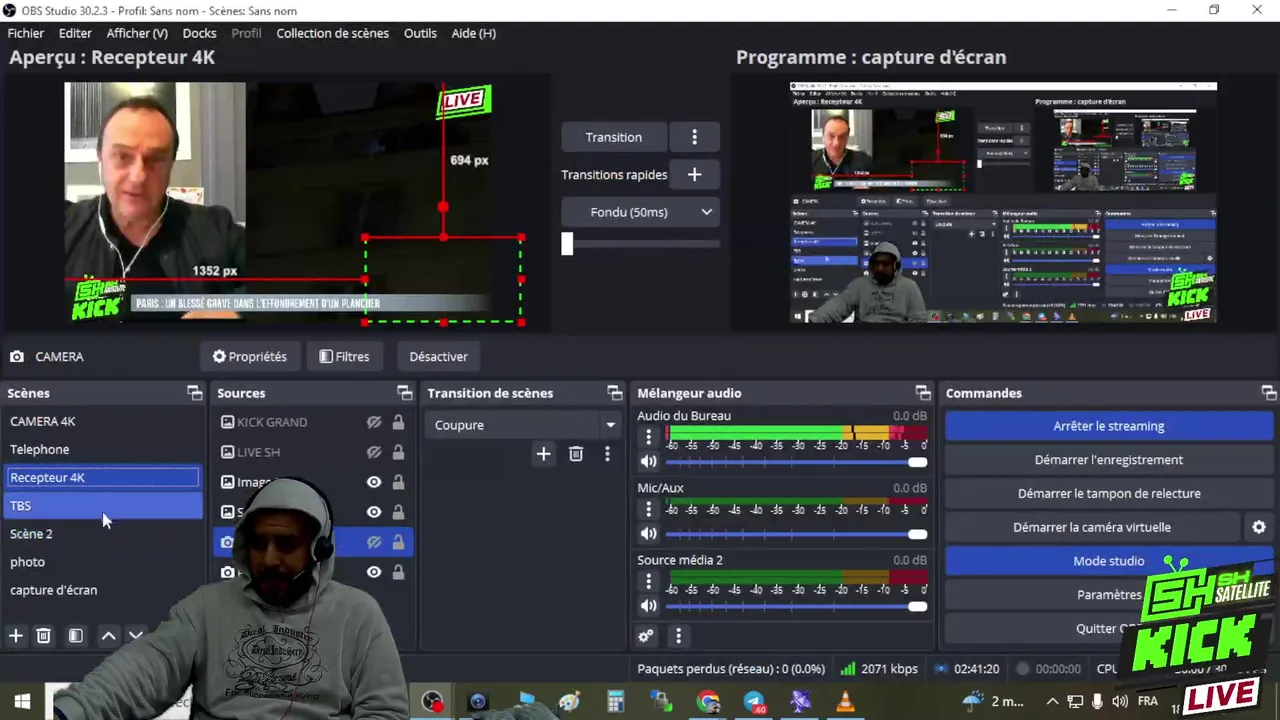The width and height of the screenshot is (1280, 720).
Task: Click Démarrer la caméra virtuelle
Action: pyautogui.click(x=1092, y=527)
